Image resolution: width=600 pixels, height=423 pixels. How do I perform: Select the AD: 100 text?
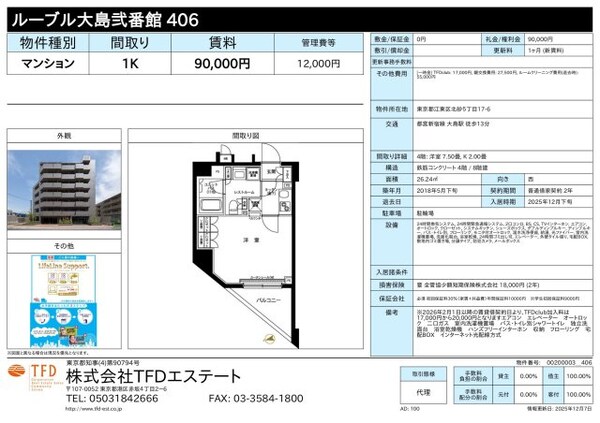[x=410, y=409]
